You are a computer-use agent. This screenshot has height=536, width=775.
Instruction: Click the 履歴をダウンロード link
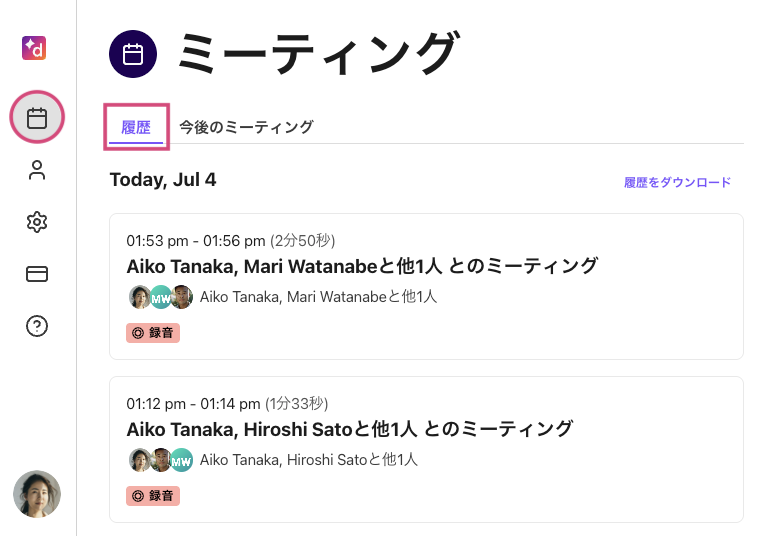click(x=677, y=182)
